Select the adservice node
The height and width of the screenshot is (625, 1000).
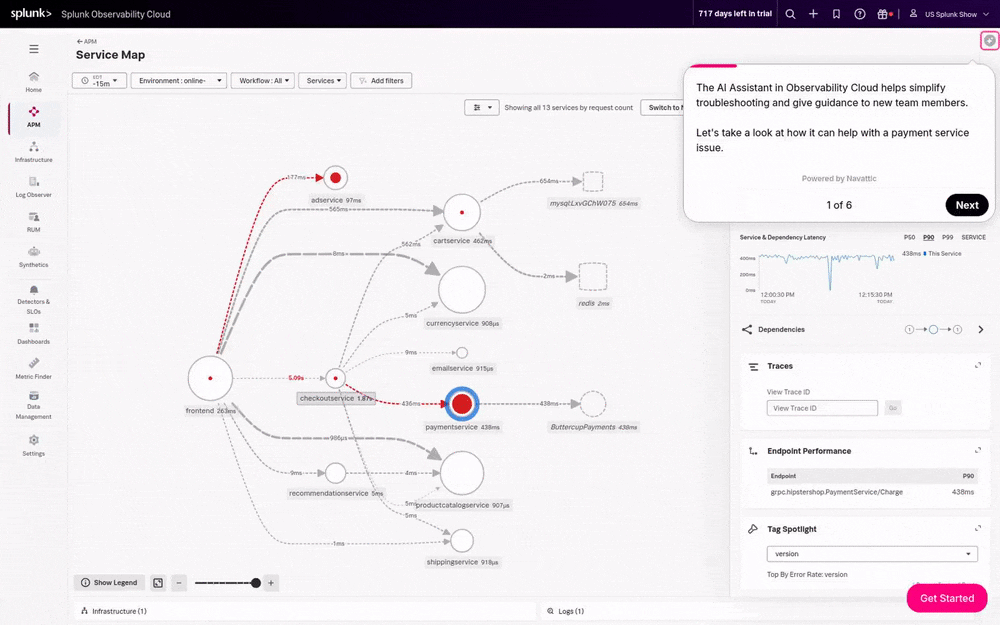tap(335, 178)
